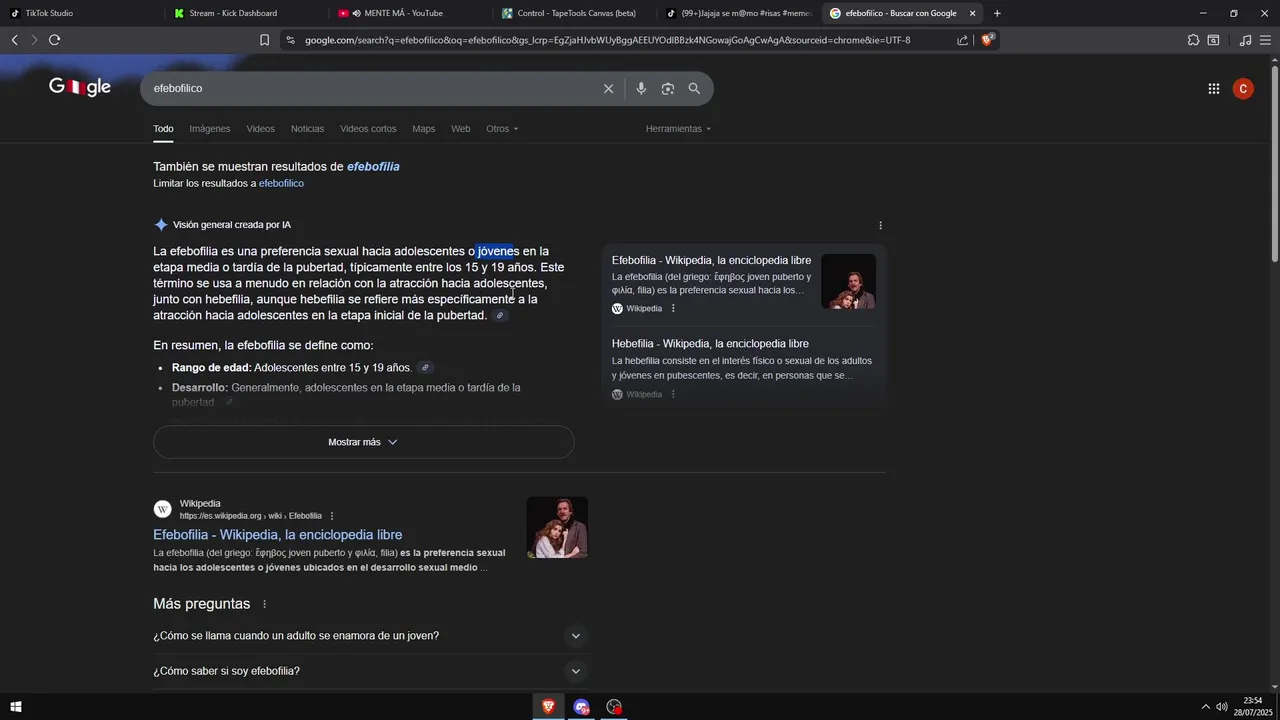
Task: Click the efebofilia suggested results link
Action: [x=373, y=167]
